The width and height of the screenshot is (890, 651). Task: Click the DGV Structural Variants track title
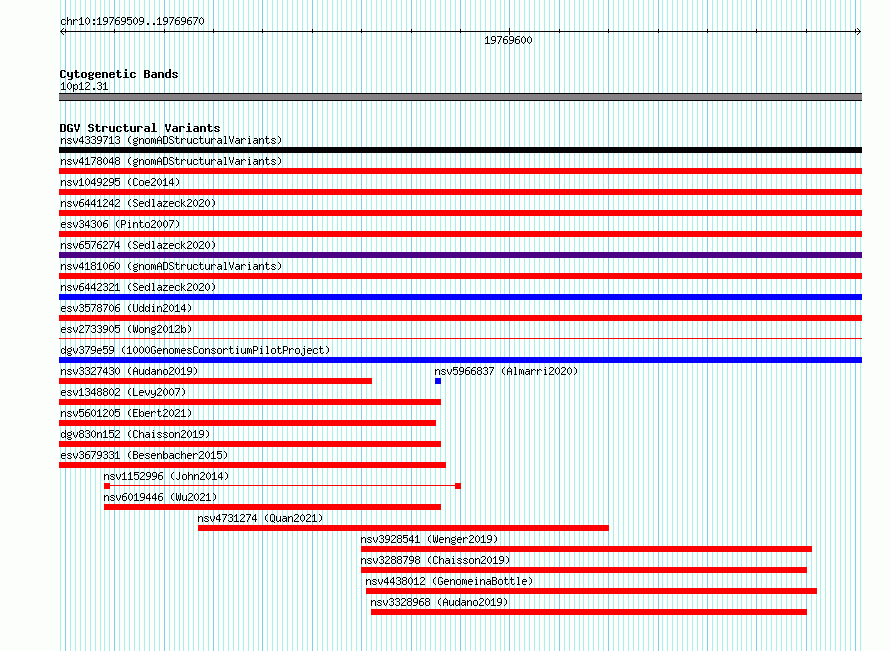pyautogui.click(x=140, y=128)
